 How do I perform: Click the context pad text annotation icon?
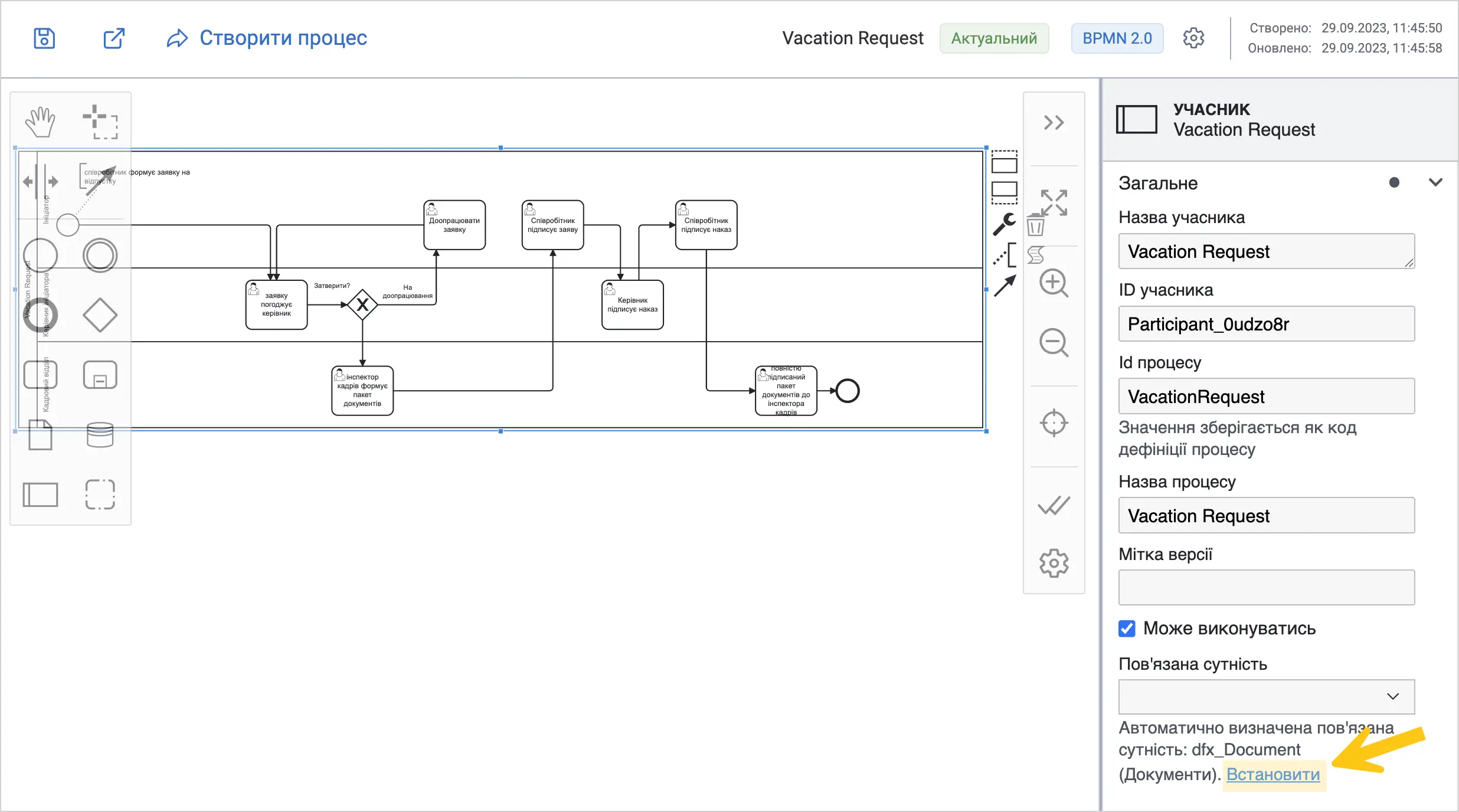click(x=1005, y=255)
